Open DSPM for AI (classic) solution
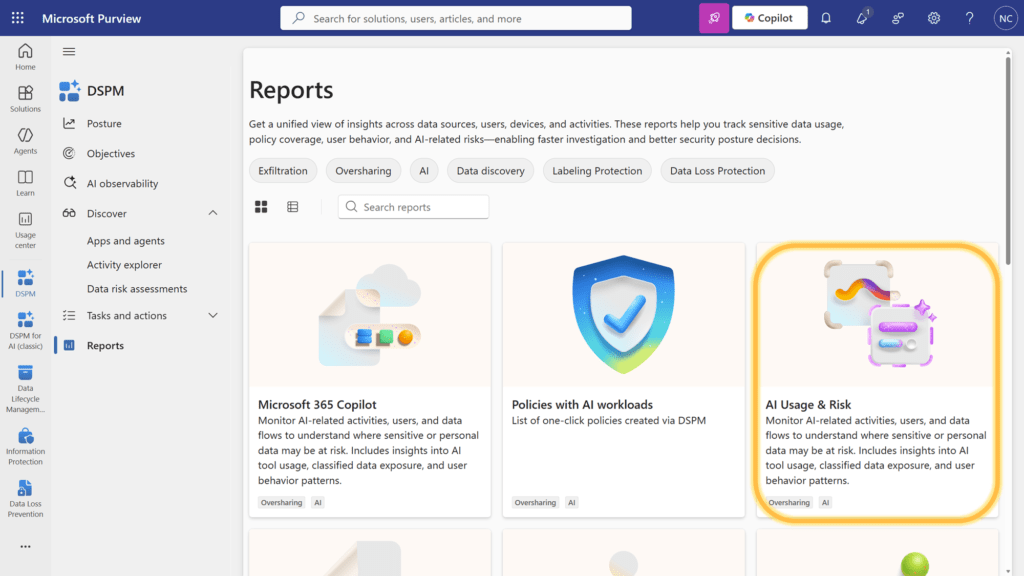 pyautogui.click(x=25, y=330)
